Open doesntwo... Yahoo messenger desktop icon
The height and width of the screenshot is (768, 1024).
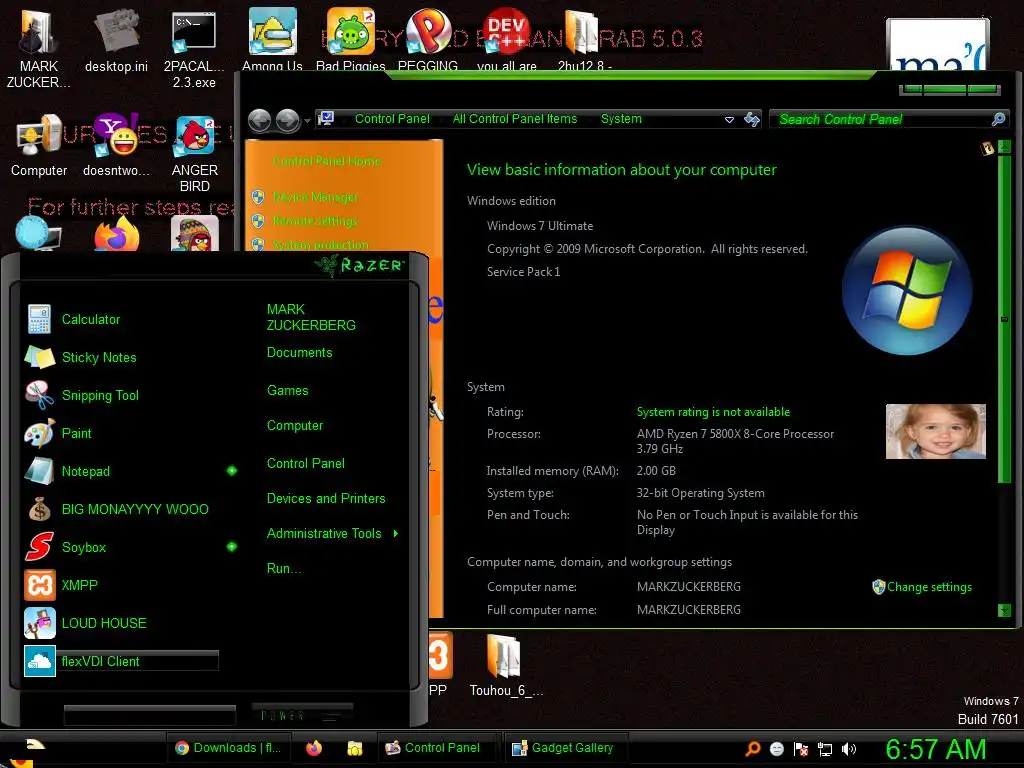coord(116,145)
